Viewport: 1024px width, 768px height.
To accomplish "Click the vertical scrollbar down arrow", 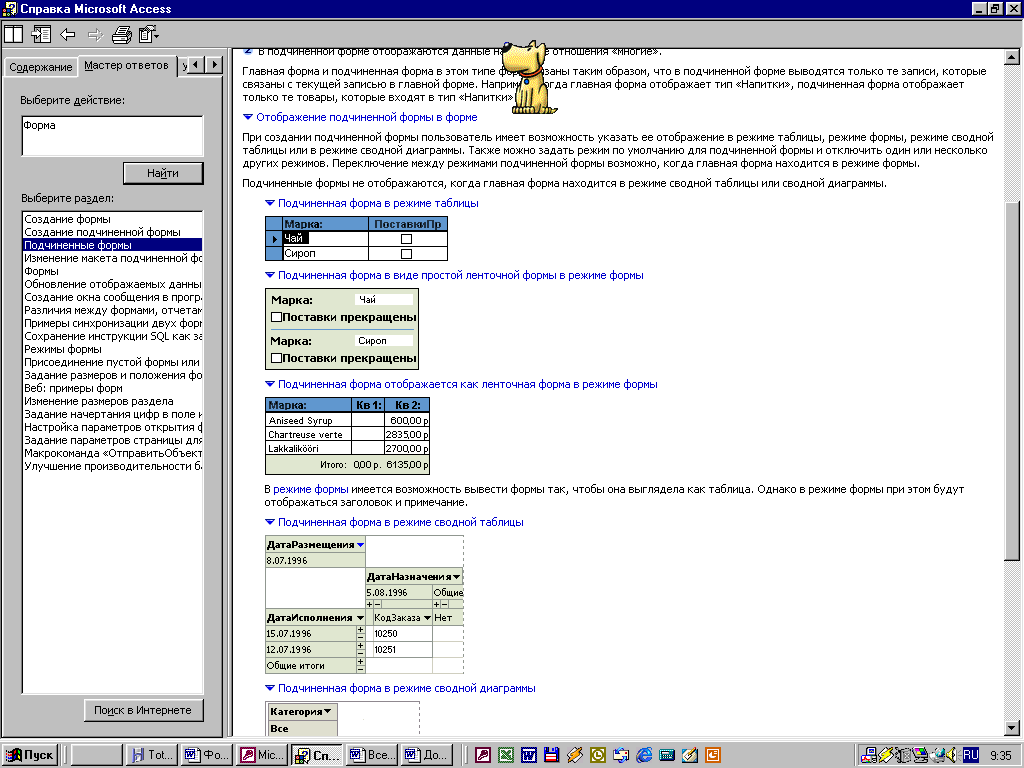I will point(1012,728).
